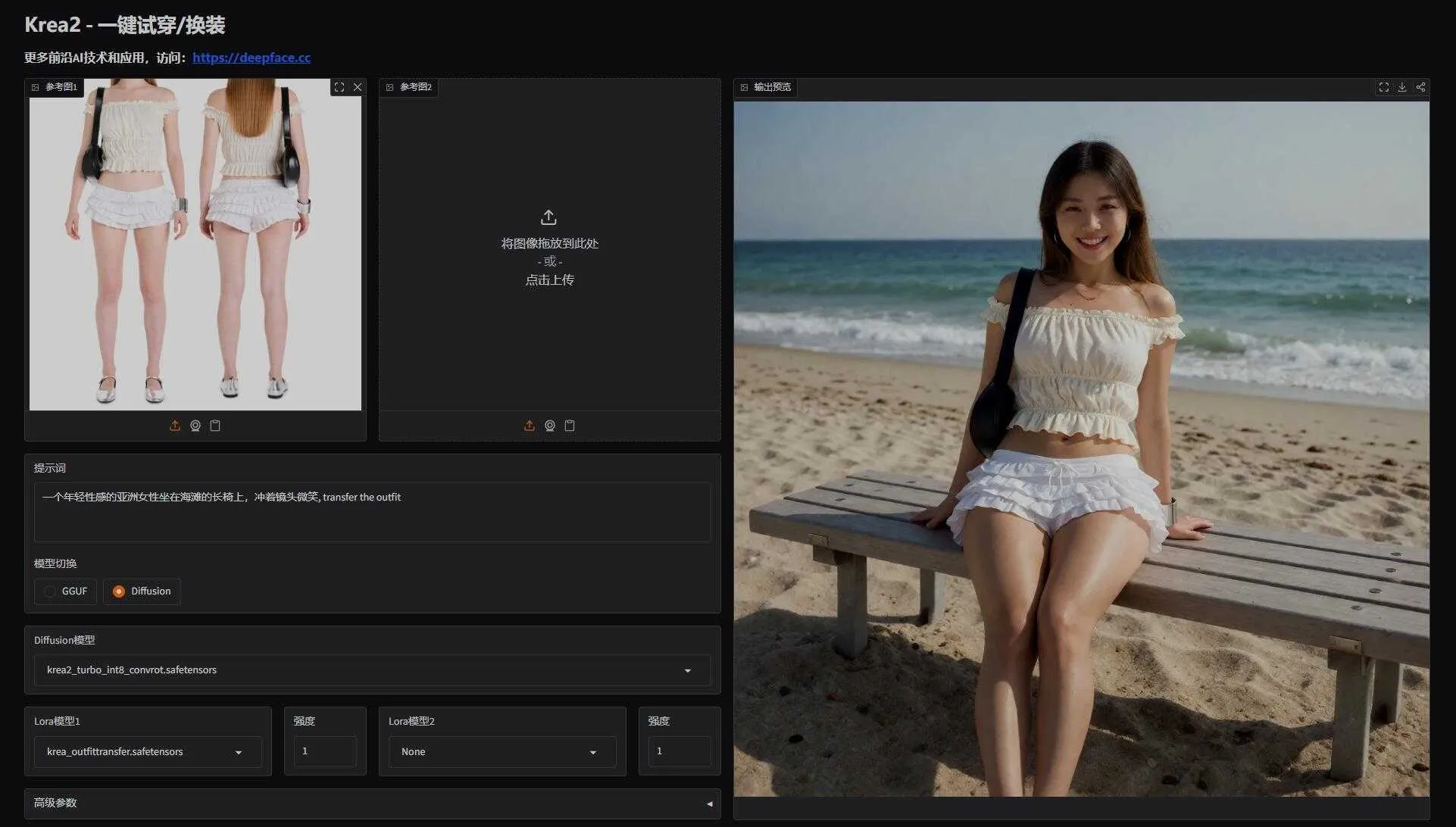1456x827 pixels.
Task: Paste from clipboard into 参考图1
Action: [215, 426]
